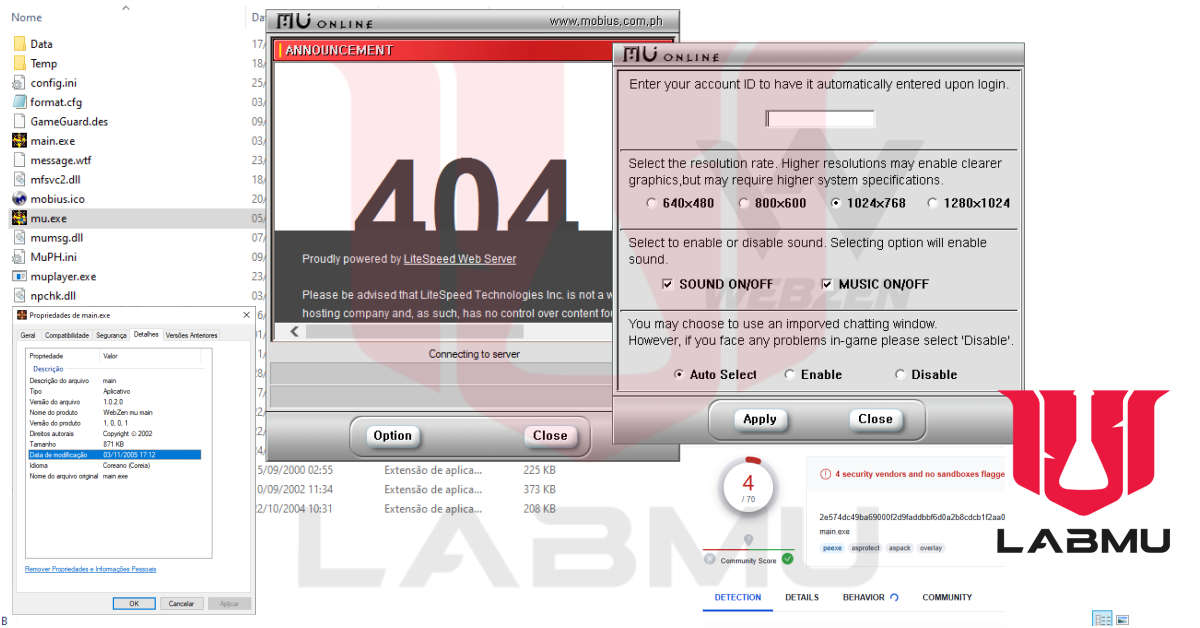Select the 1280x1024 resolution radio button
Viewport: 1200px width, 628px height.
933,202
